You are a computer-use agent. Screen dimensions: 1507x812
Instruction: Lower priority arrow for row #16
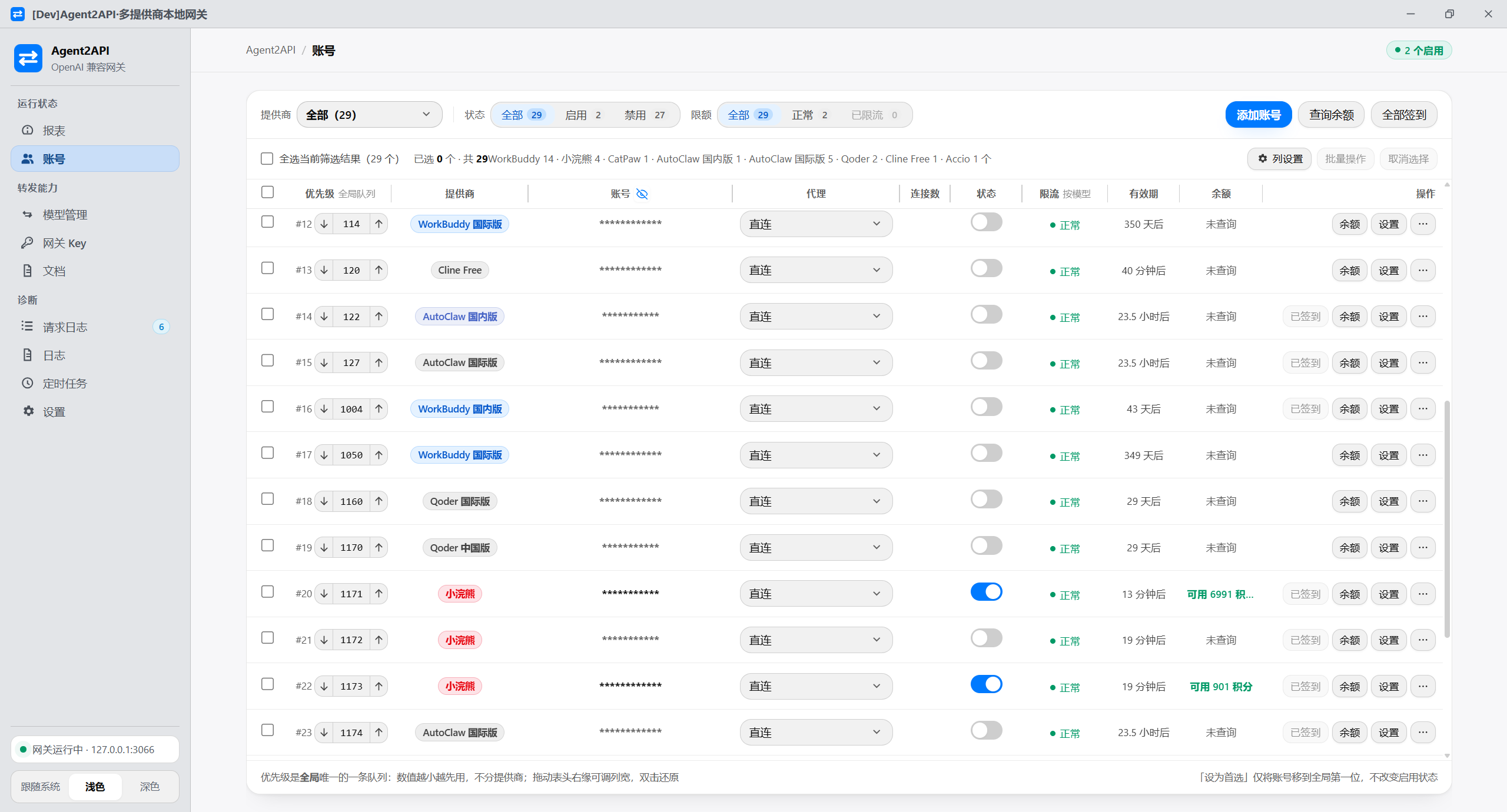[x=324, y=409]
